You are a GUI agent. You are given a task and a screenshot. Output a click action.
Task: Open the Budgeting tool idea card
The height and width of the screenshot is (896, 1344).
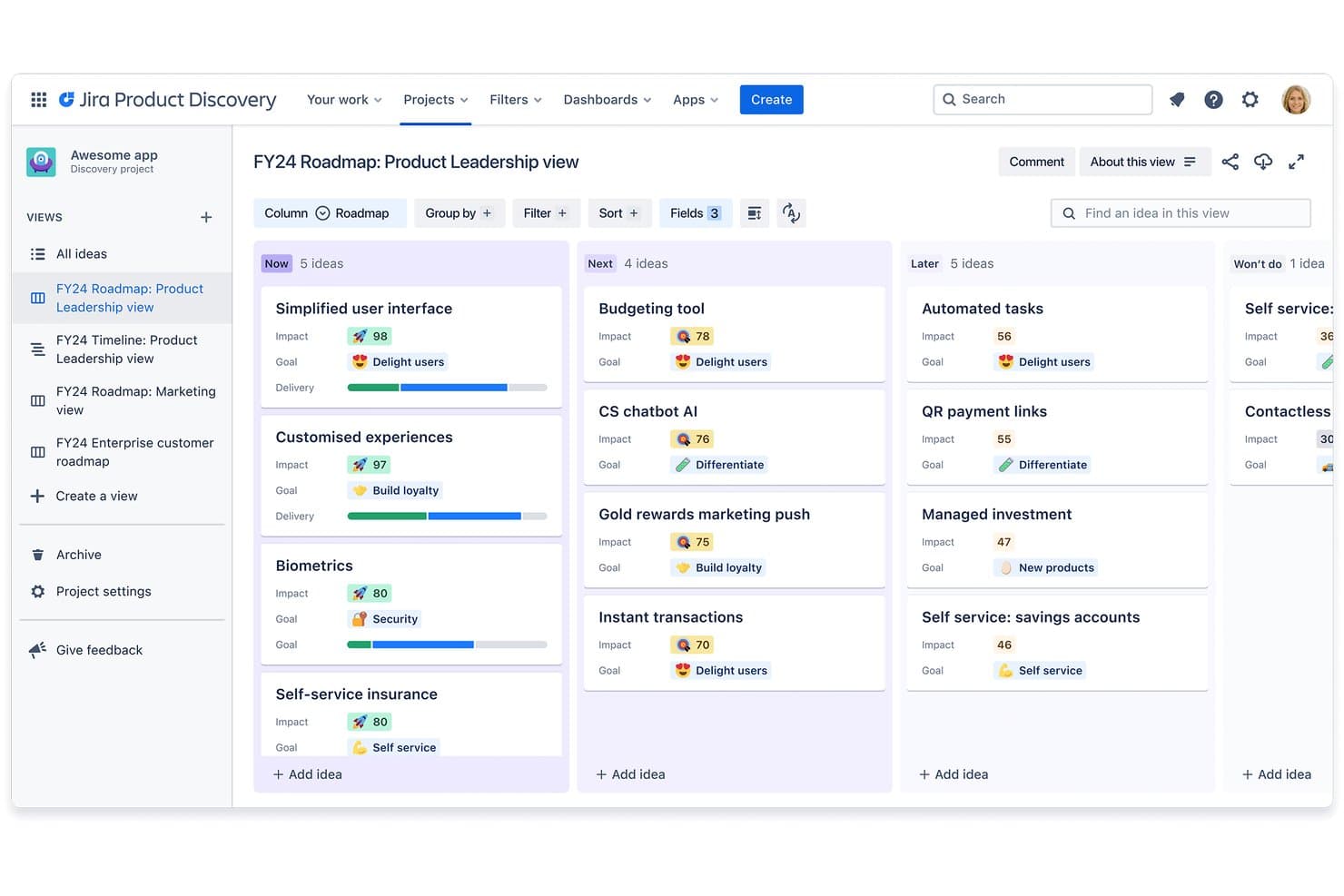(x=734, y=334)
